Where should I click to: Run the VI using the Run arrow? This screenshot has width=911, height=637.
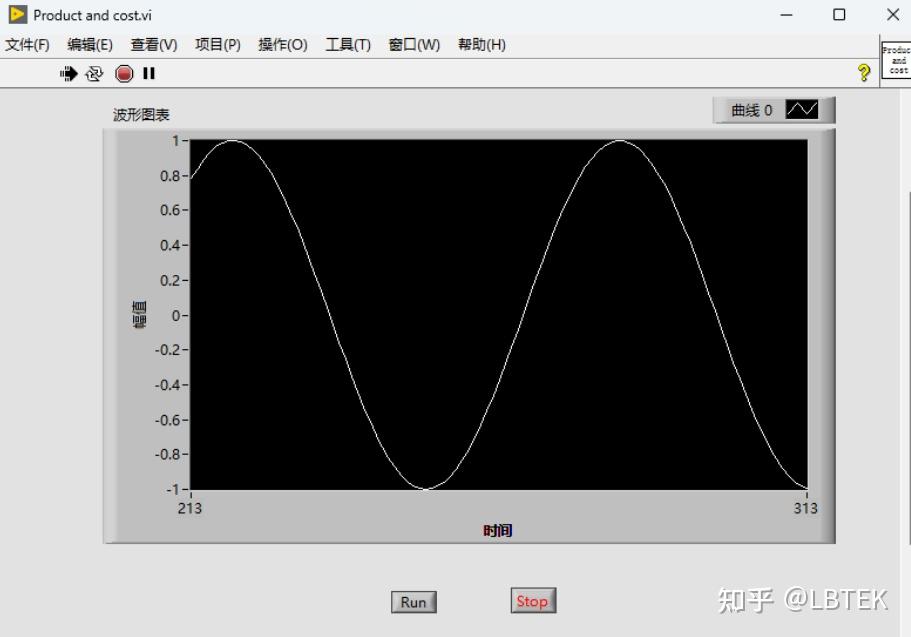pos(68,72)
